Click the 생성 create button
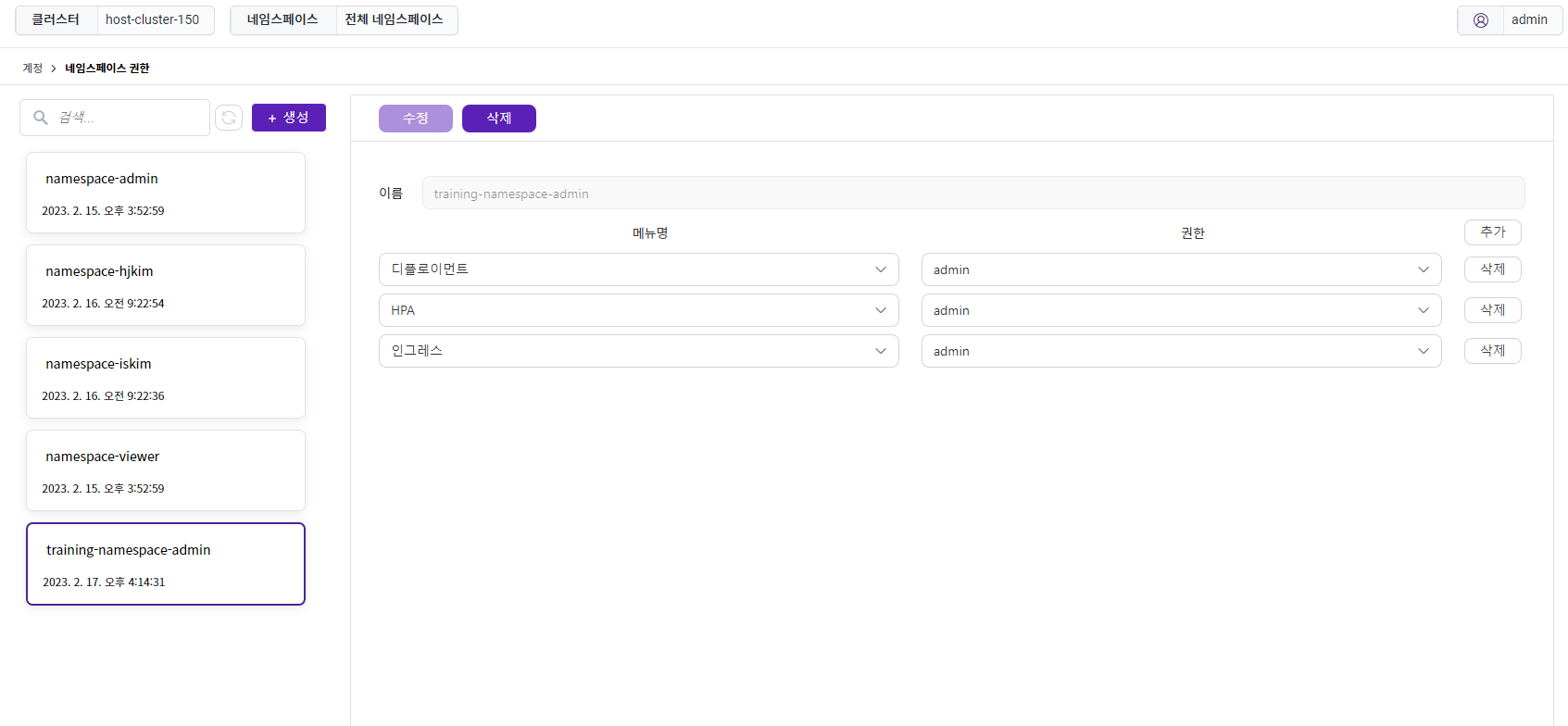The image size is (1568, 726). (289, 118)
